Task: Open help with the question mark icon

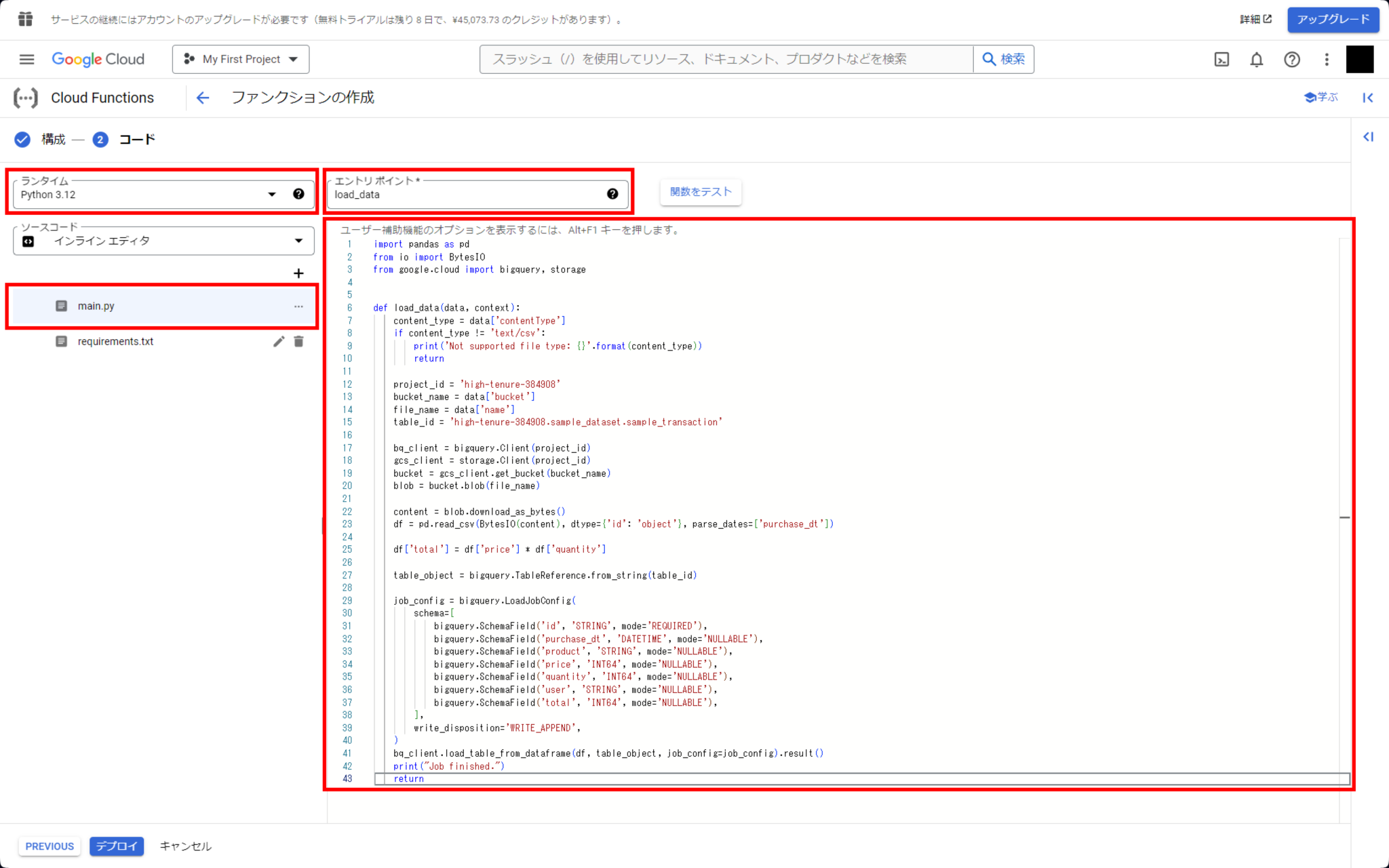Action: coord(1291,60)
